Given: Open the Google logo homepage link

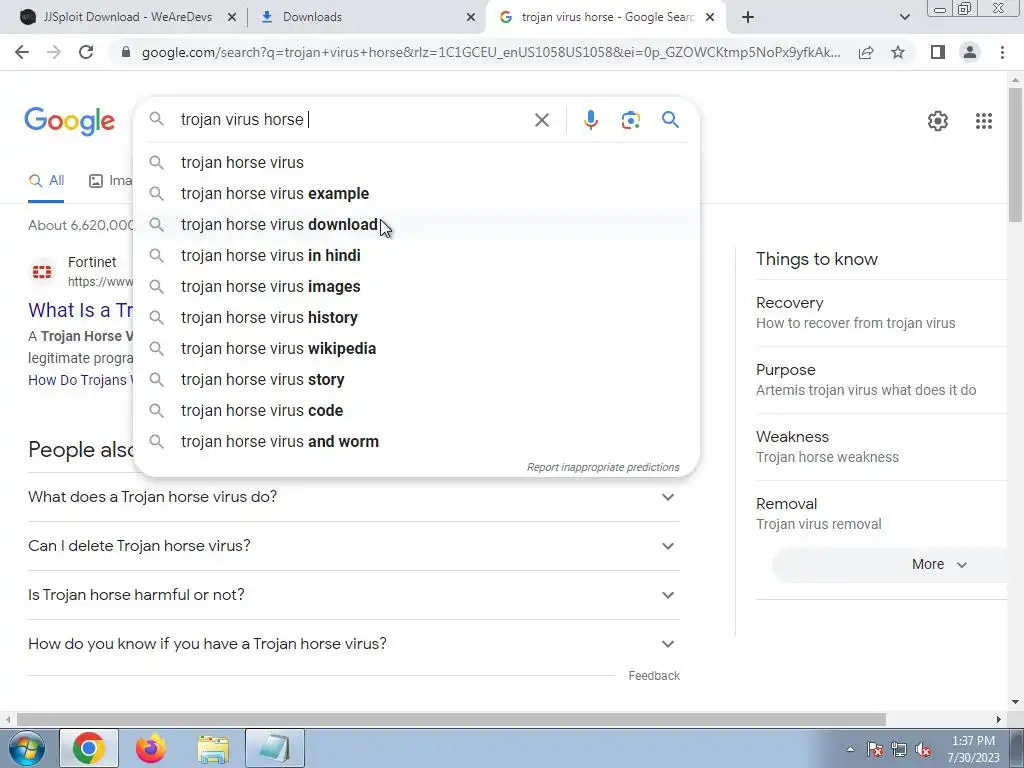Looking at the screenshot, I should [69, 121].
